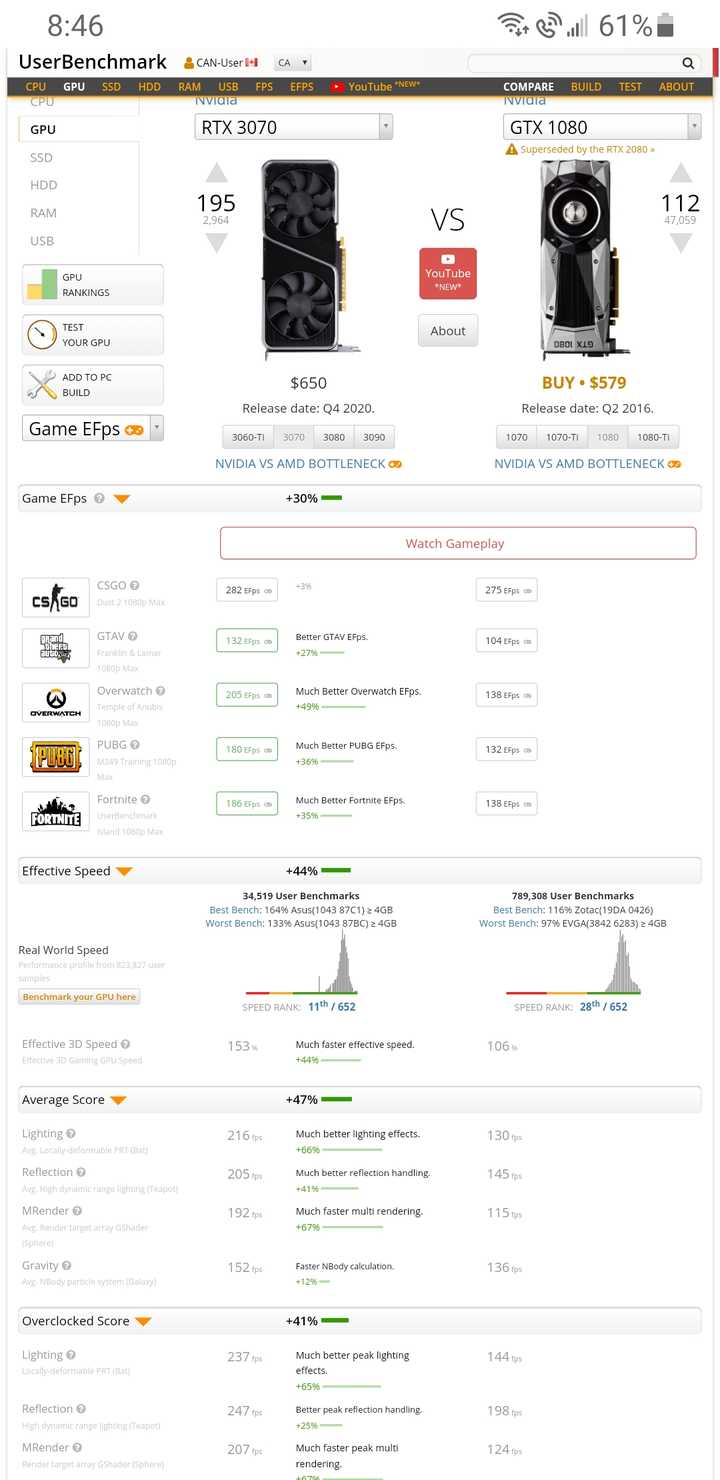
Task: Click help icon next to CSGO
Action: [135, 586]
